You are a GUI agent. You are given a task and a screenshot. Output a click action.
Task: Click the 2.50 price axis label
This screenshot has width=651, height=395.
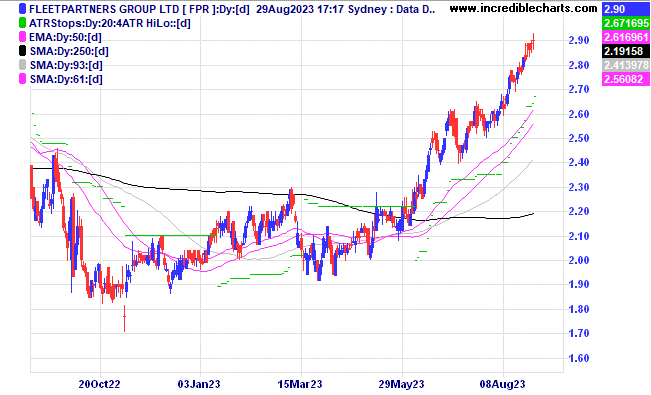[x=579, y=138]
